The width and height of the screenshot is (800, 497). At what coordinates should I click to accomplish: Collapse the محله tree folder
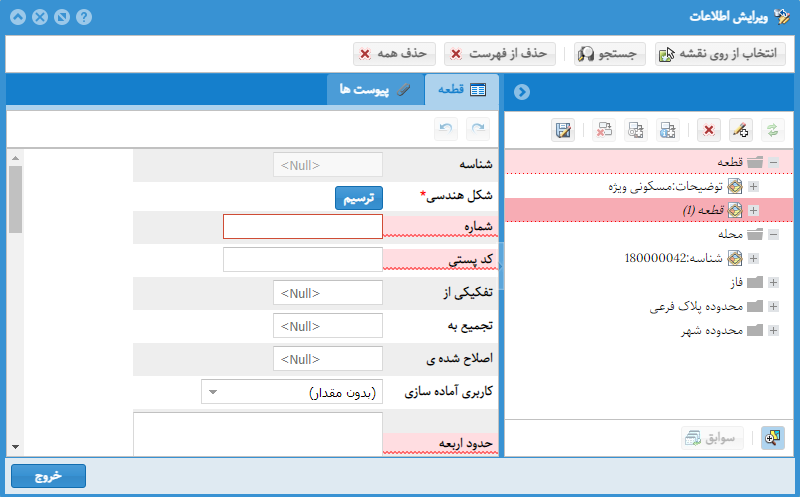[x=773, y=234]
